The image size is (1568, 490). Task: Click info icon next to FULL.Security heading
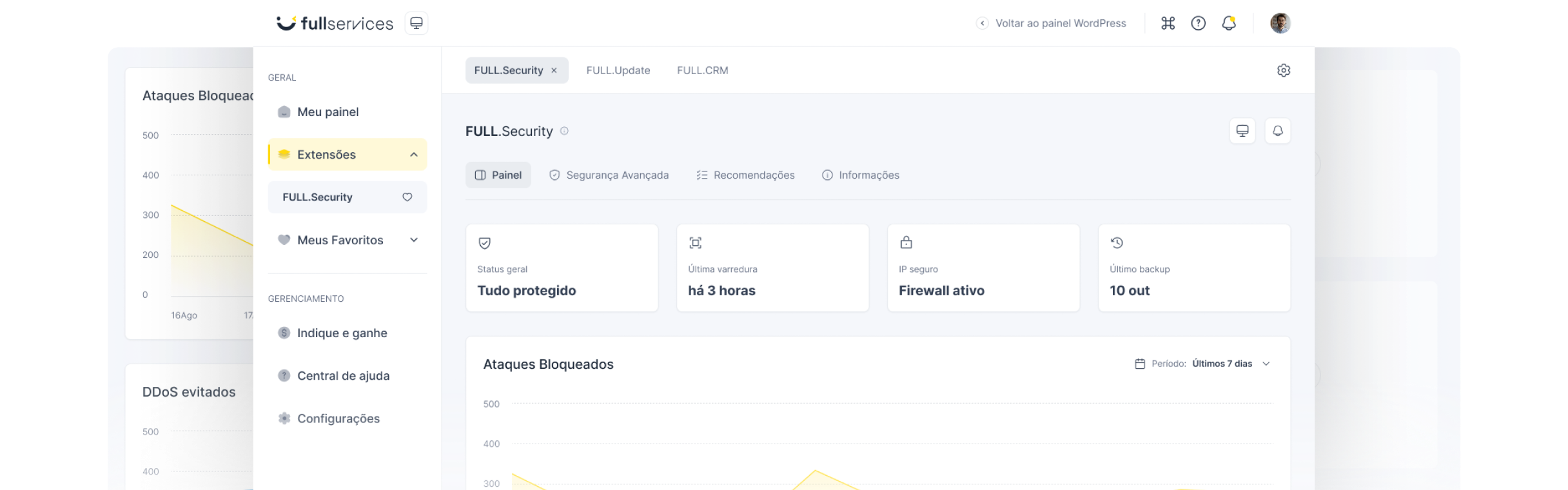564,131
